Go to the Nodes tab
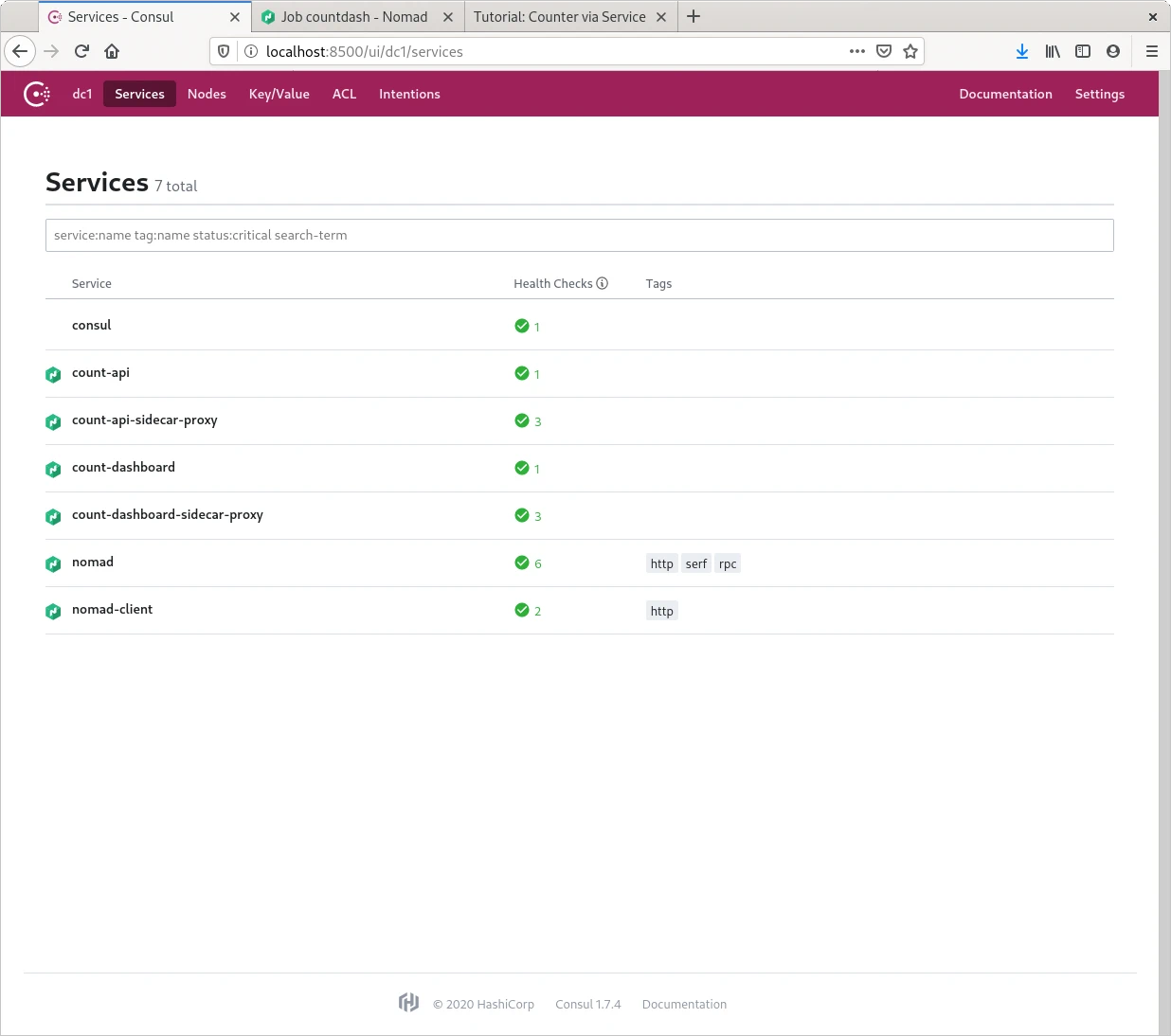Viewport: 1171px width, 1036px height. (x=207, y=94)
